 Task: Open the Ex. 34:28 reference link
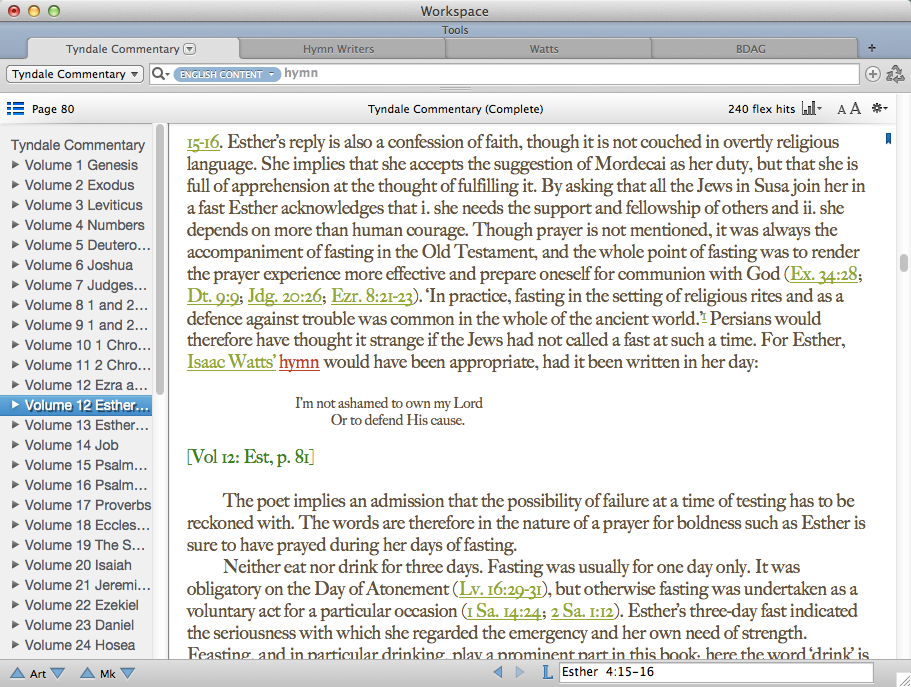pyautogui.click(x=824, y=274)
